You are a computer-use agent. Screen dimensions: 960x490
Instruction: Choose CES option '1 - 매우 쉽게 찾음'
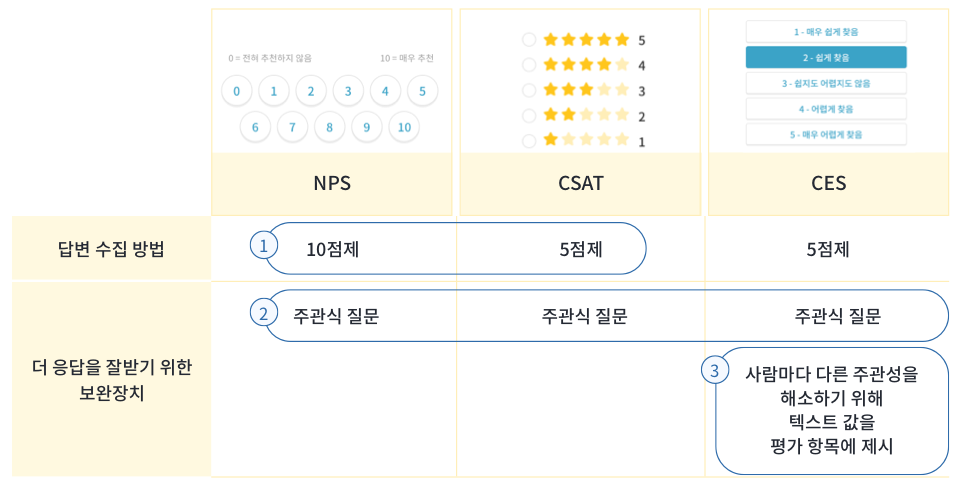[826, 32]
